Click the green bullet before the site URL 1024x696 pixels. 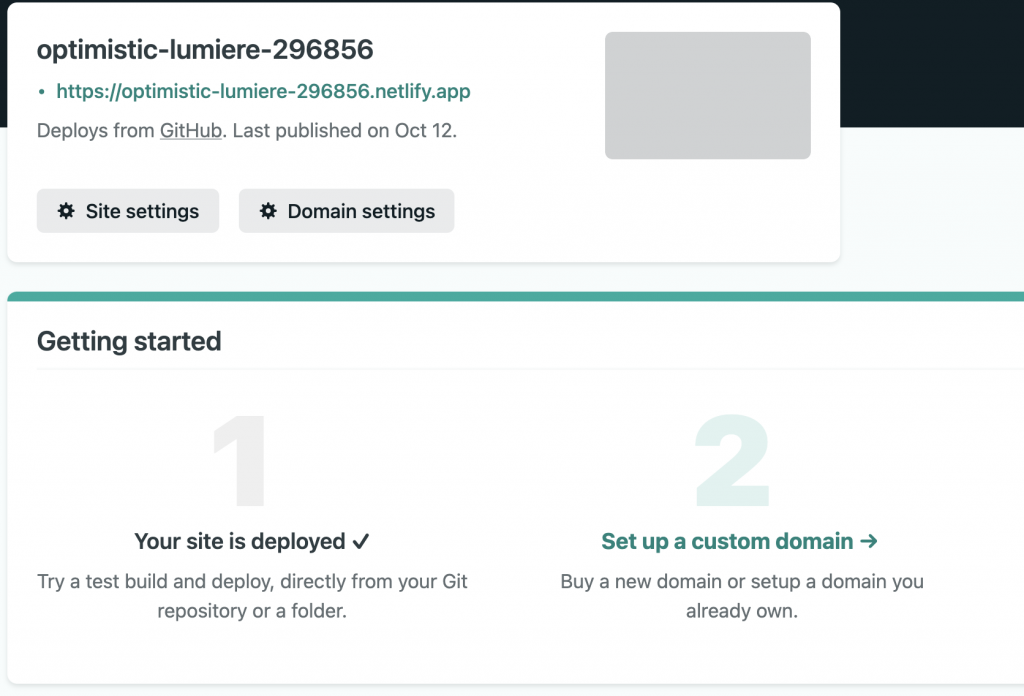tap(42, 92)
